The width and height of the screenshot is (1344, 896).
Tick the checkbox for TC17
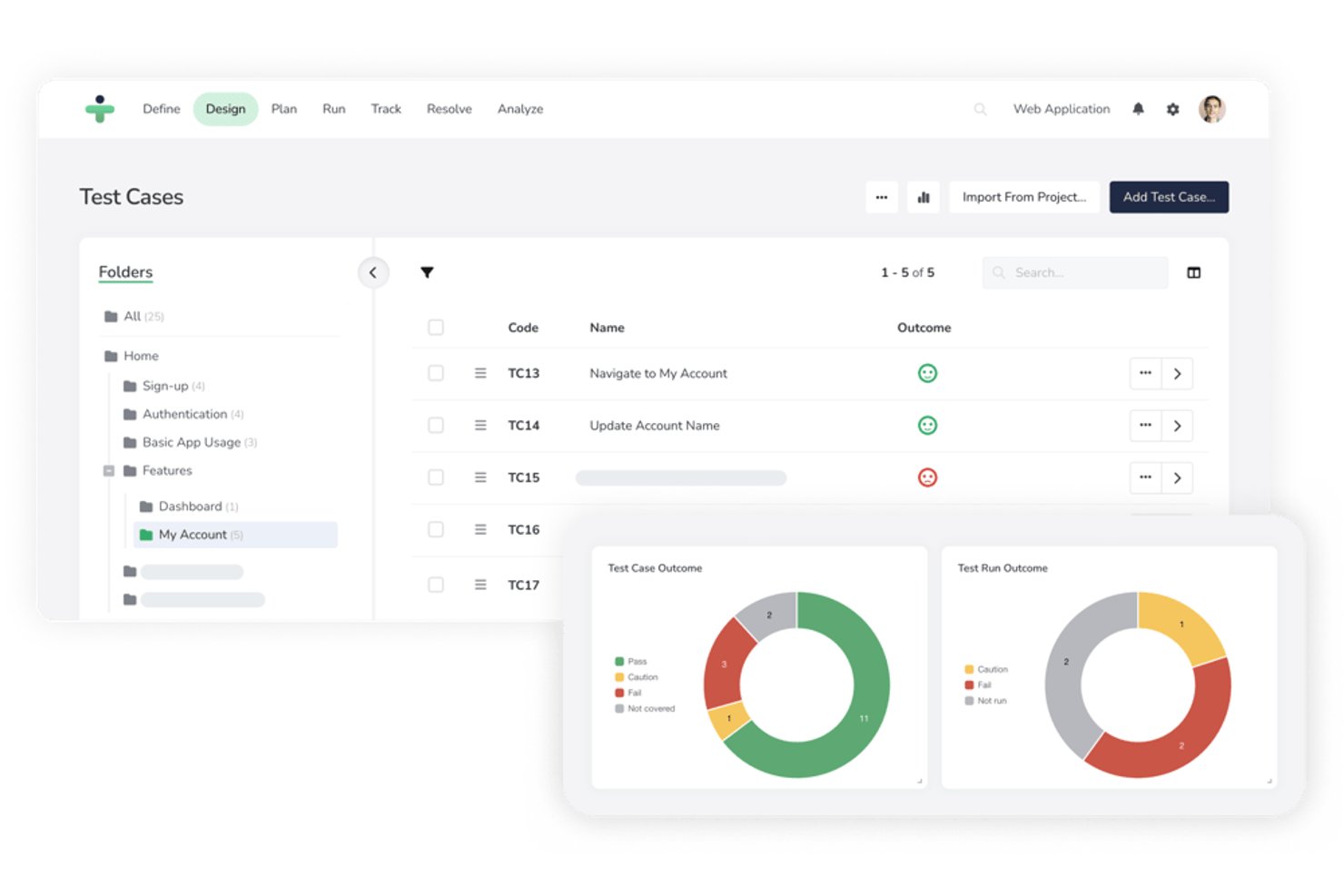436,585
